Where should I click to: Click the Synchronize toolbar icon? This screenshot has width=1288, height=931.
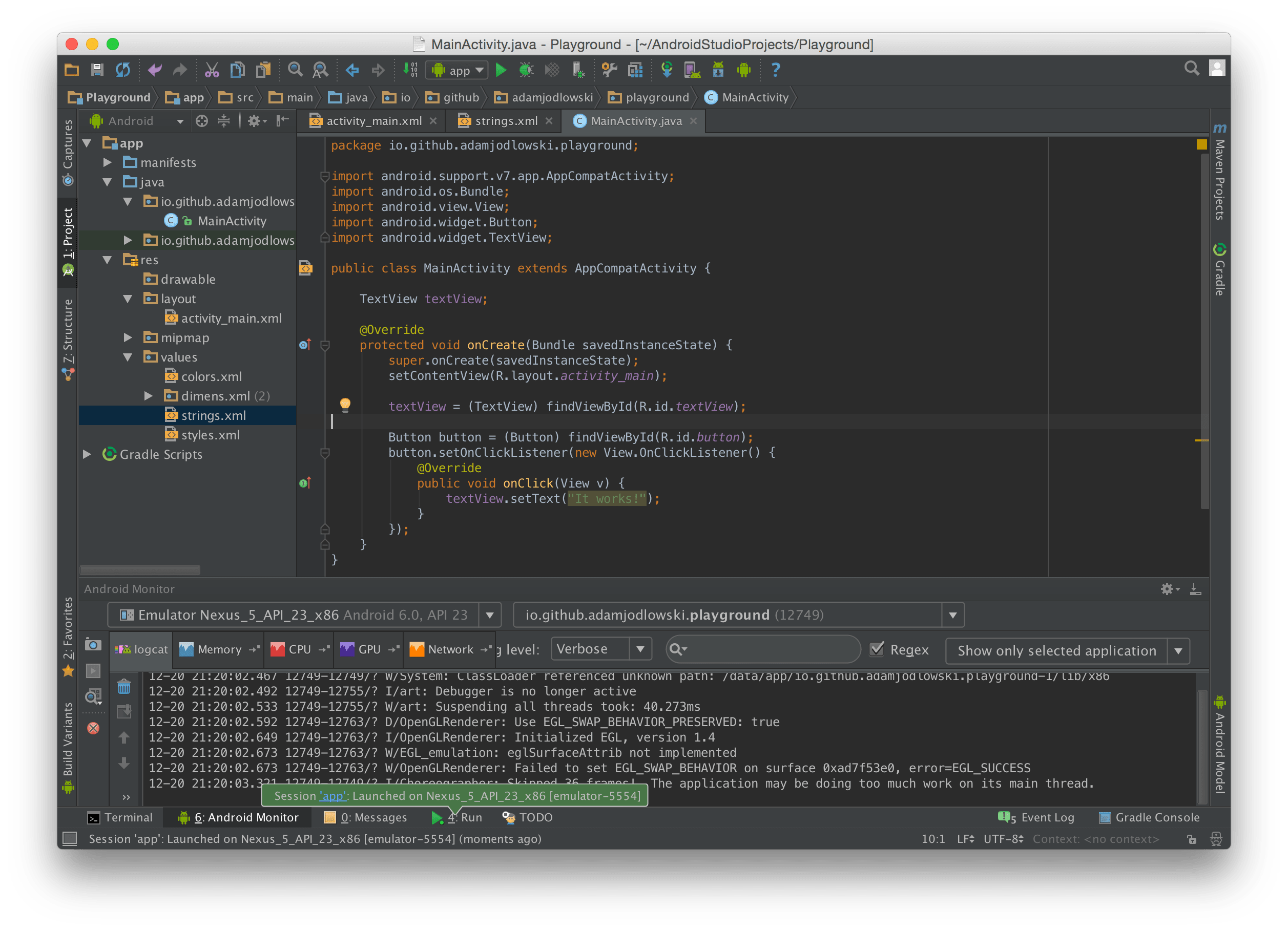[122, 70]
